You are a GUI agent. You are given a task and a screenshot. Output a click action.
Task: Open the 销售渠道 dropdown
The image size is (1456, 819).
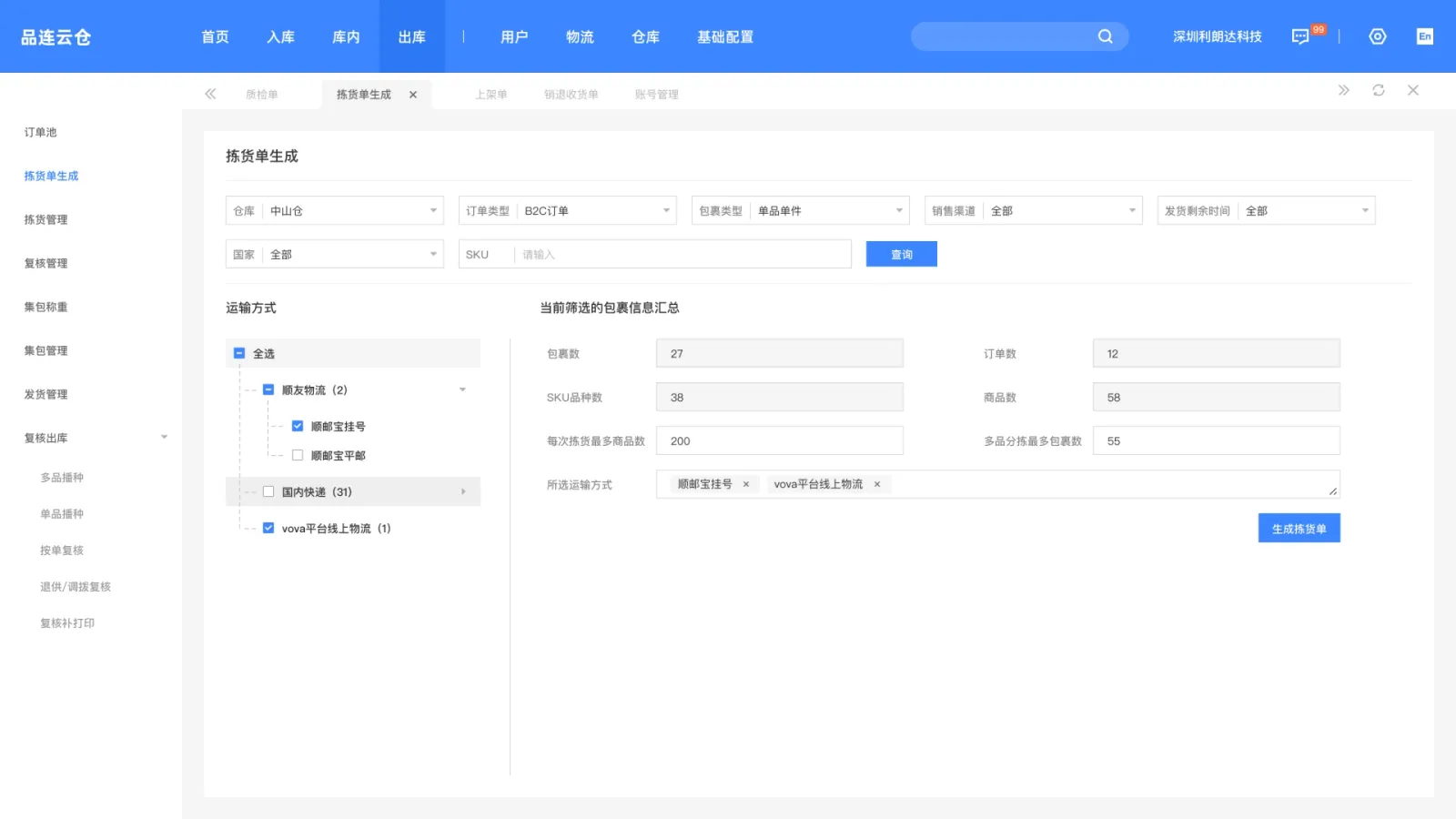tap(1034, 210)
